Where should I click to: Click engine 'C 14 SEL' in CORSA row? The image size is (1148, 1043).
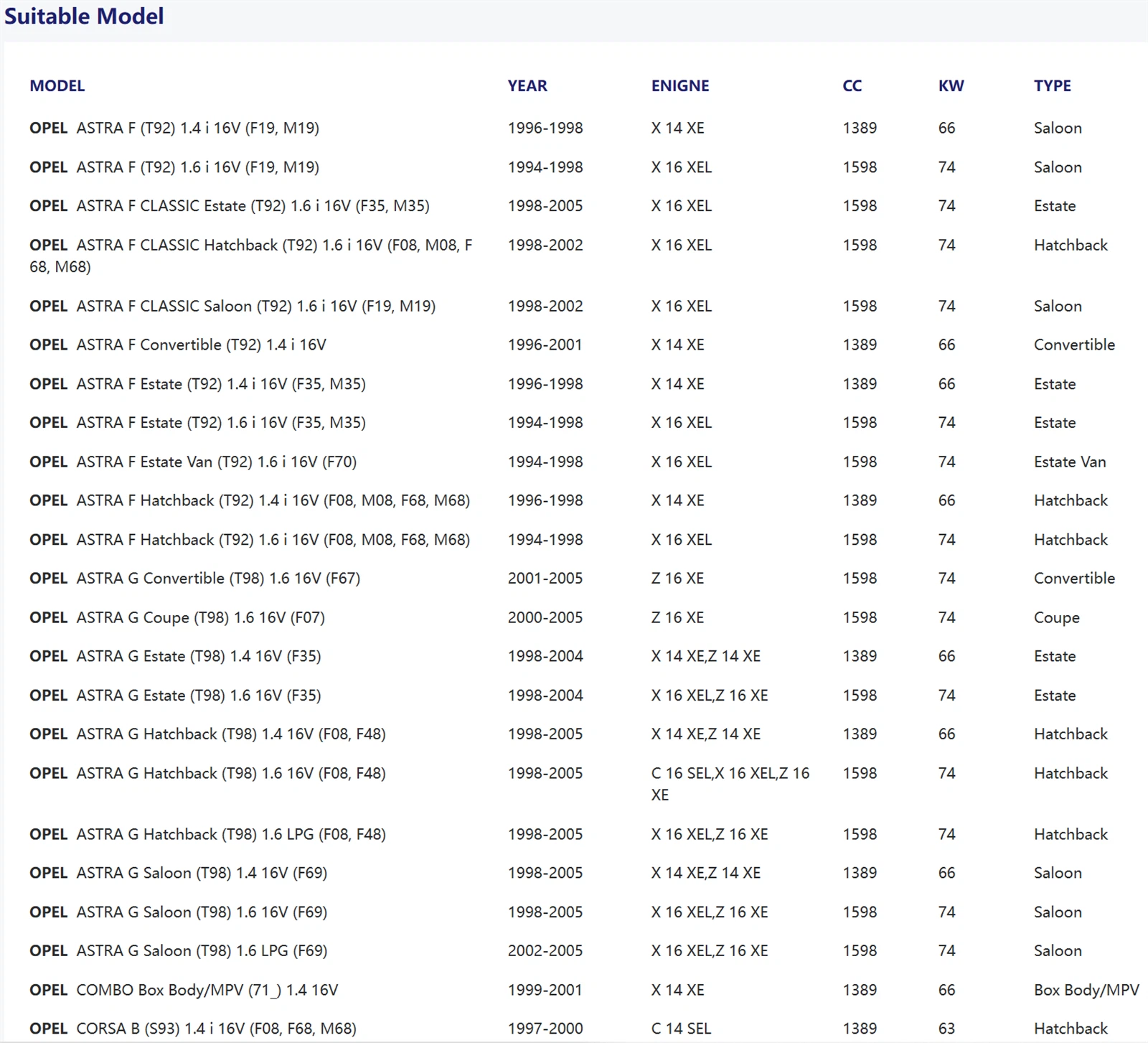coord(681,1029)
